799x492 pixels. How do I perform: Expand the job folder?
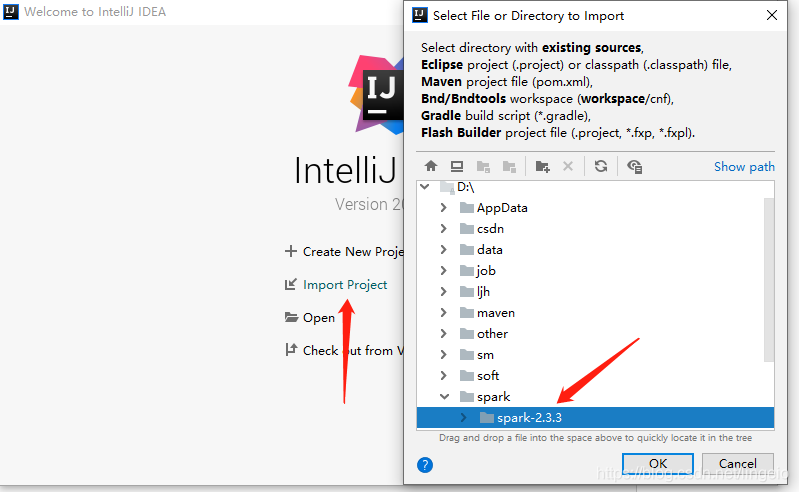click(443, 270)
